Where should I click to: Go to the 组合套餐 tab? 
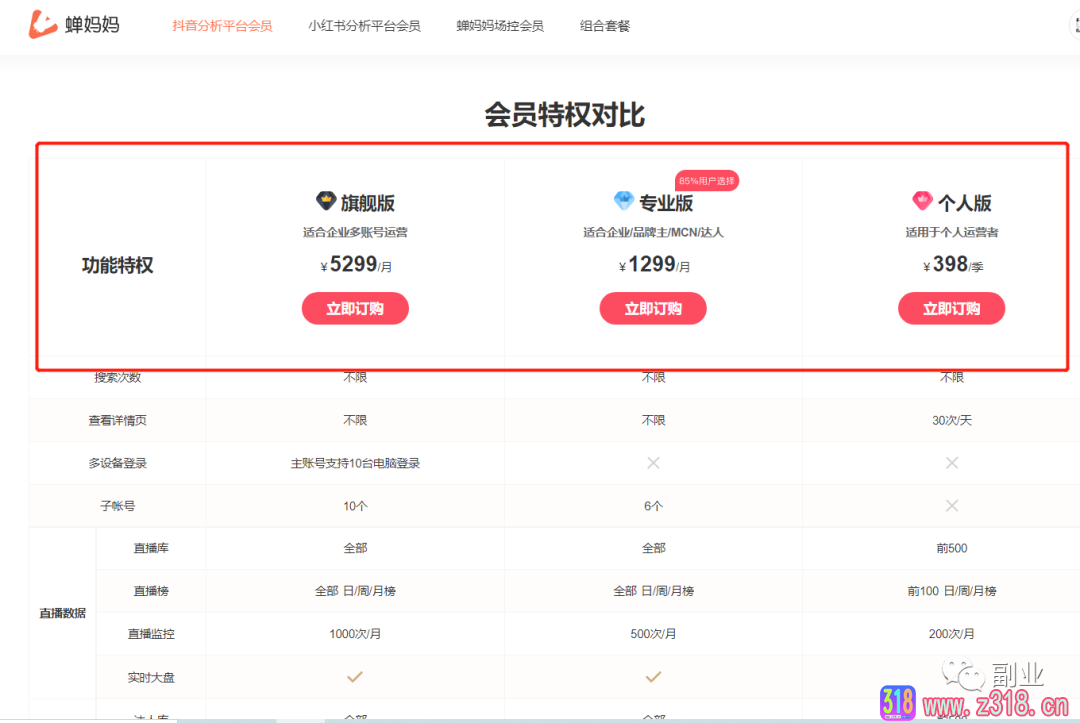click(605, 26)
